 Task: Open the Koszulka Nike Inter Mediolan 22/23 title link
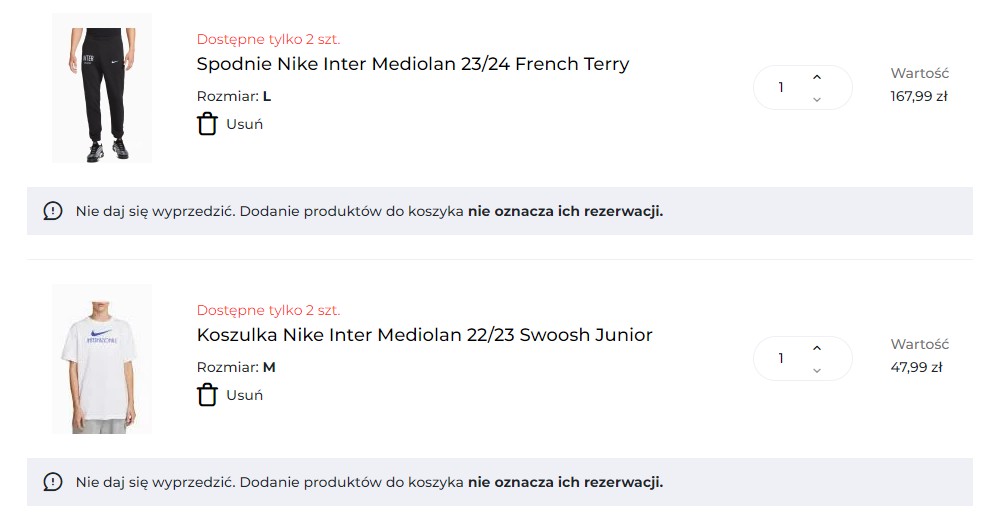[424, 335]
